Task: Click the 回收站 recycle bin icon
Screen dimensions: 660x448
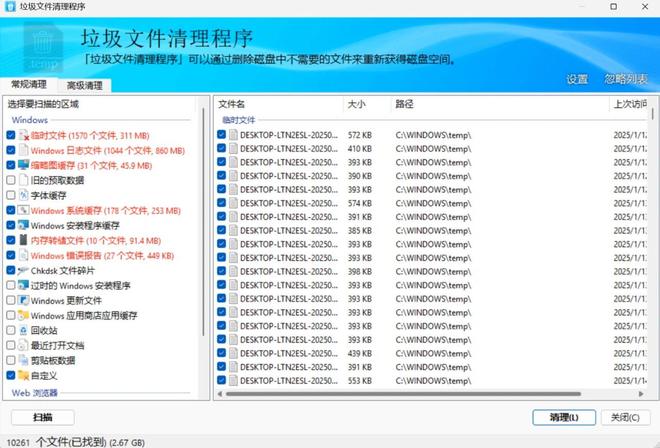Action: click(24, 330)
